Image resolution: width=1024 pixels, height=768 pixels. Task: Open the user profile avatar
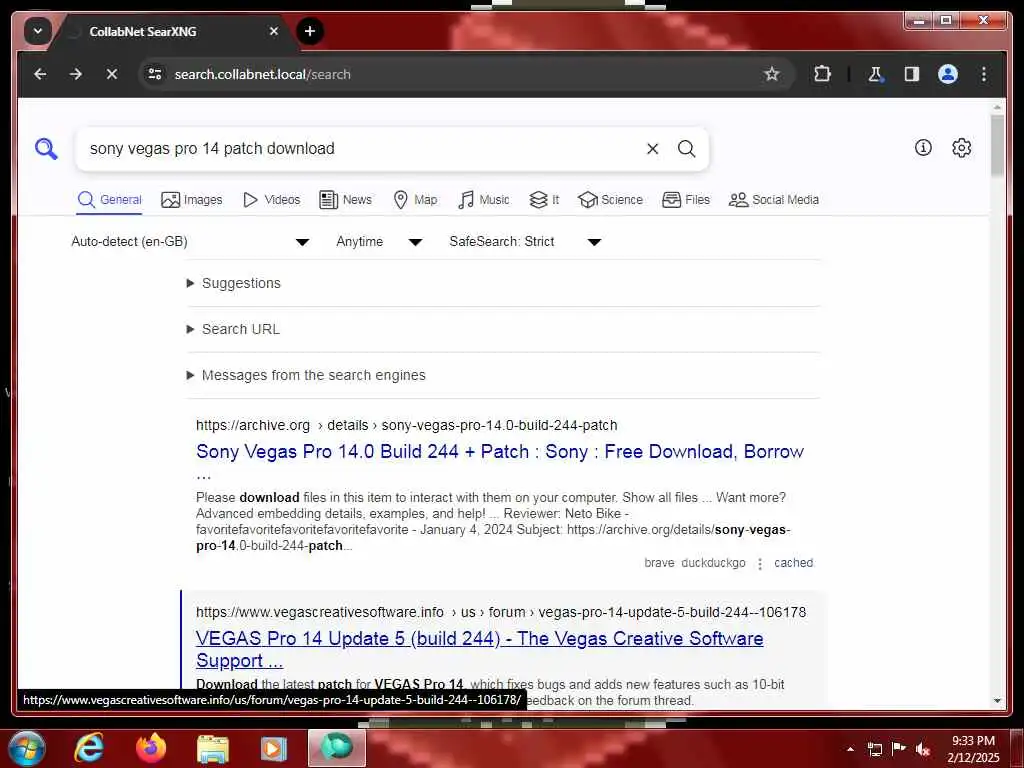coord(948,74)
